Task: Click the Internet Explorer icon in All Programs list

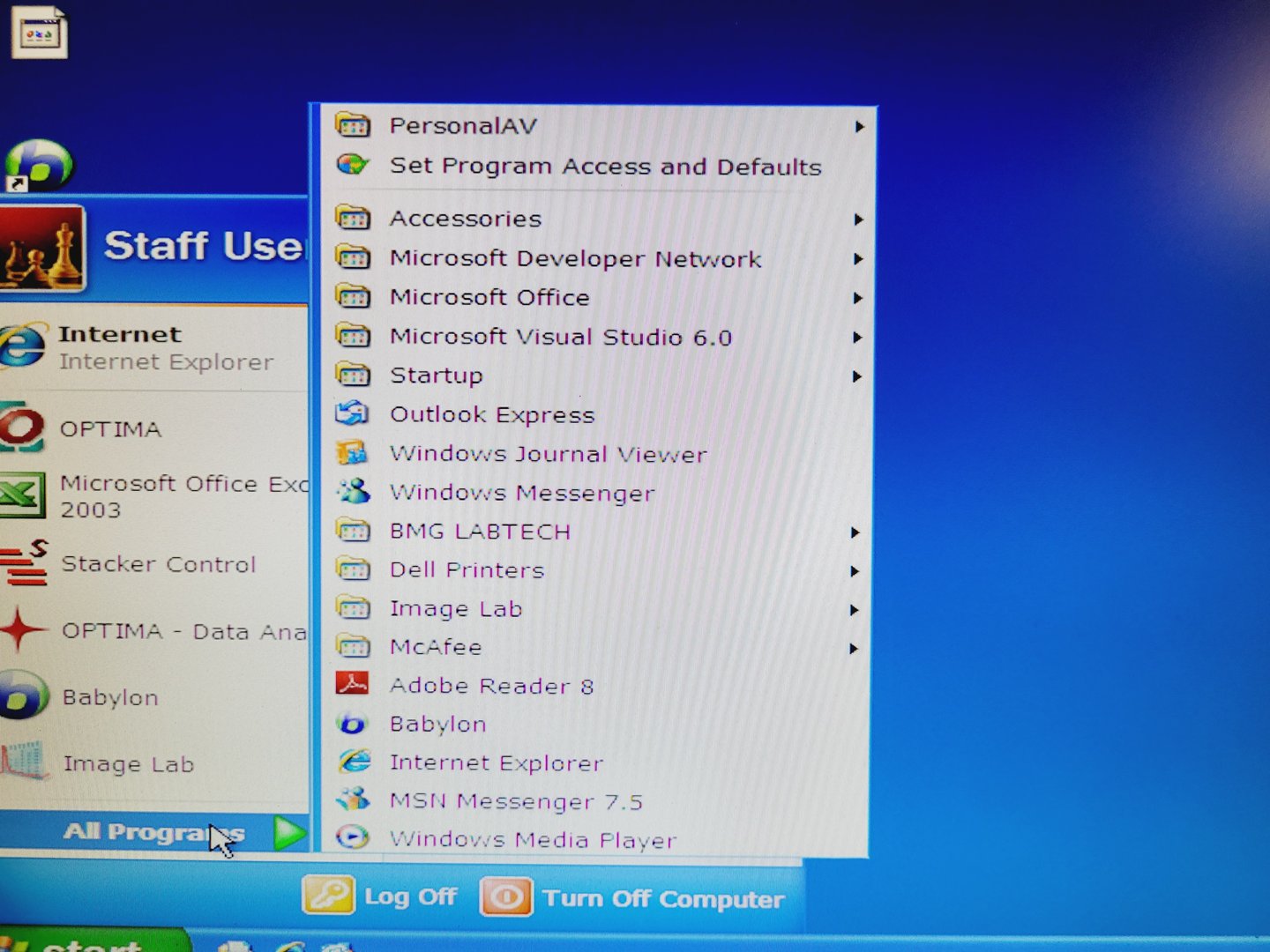Action: (x=355, y=762)
